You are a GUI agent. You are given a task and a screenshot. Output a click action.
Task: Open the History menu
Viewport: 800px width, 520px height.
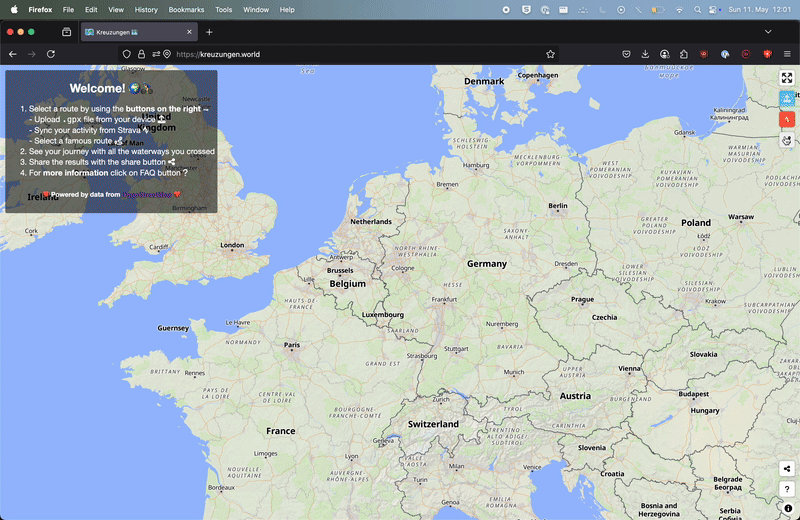tap(146, 10)
